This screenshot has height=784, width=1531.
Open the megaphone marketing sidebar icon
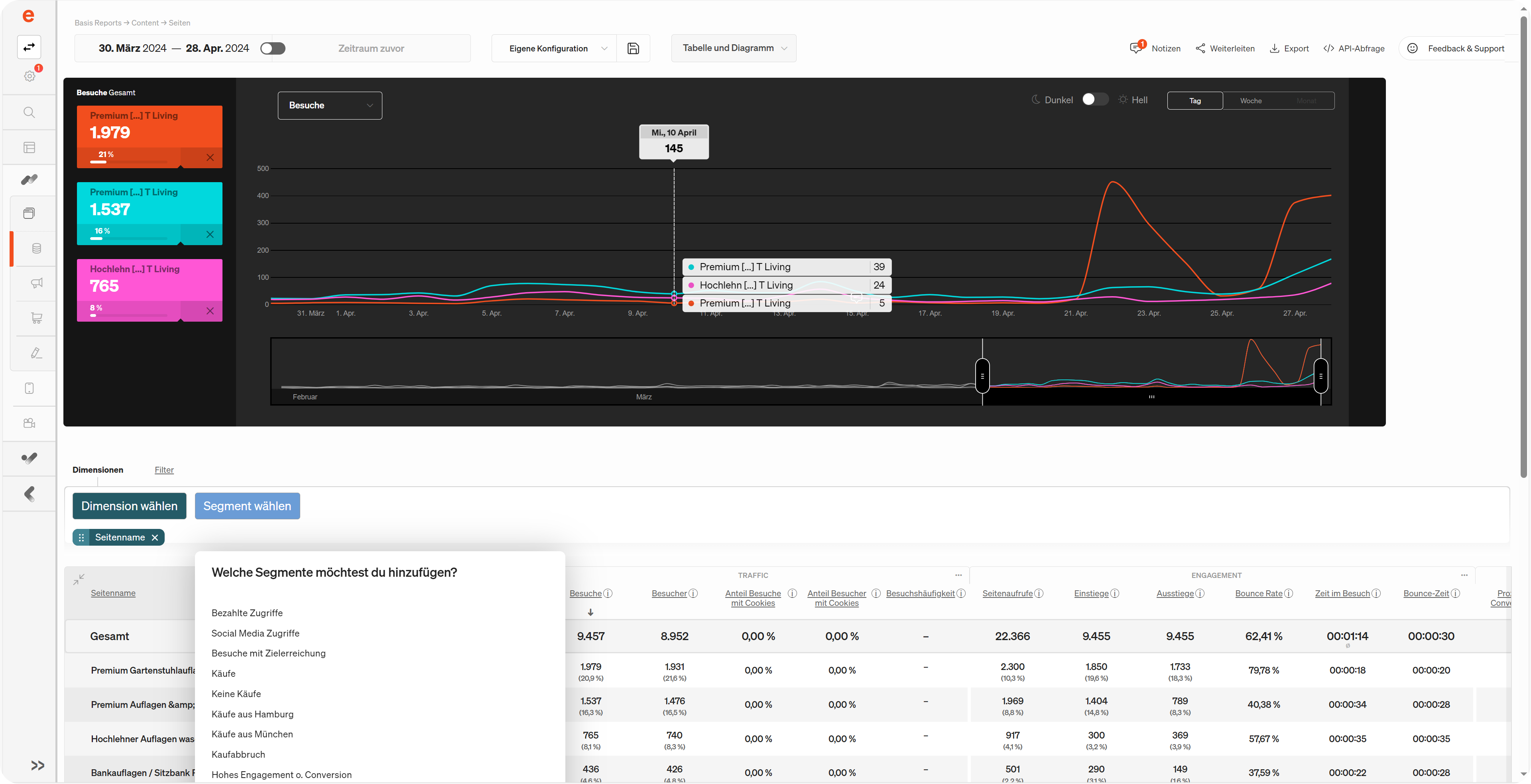(x=36, y=283)
